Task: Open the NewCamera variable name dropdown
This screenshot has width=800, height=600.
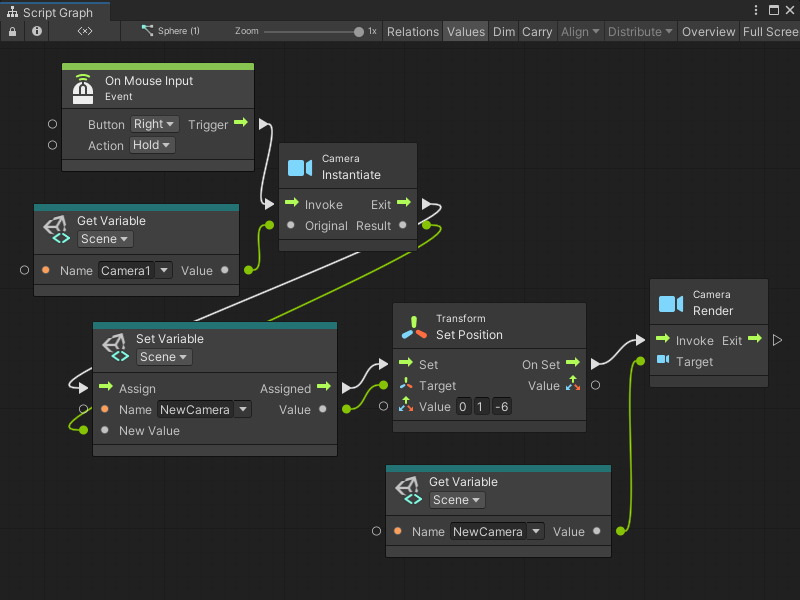Action: 203,409
